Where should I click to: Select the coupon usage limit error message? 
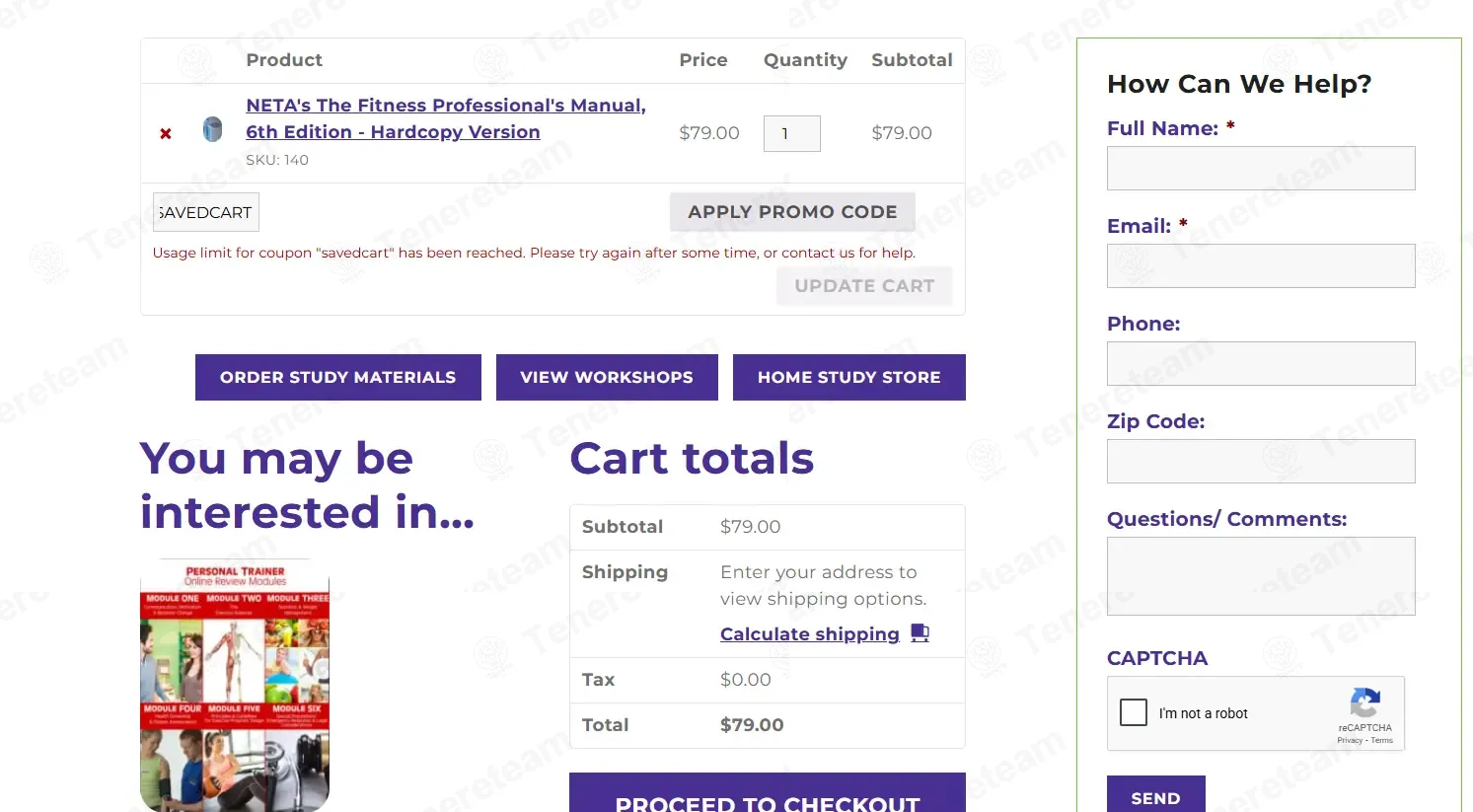534,253
